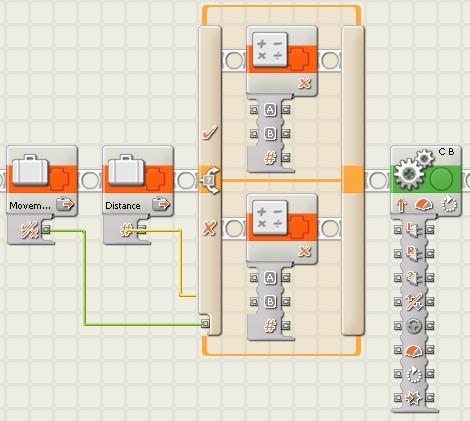Click the Steering wheel icon on Move hub
470x421 pixels.
point(414,326)
